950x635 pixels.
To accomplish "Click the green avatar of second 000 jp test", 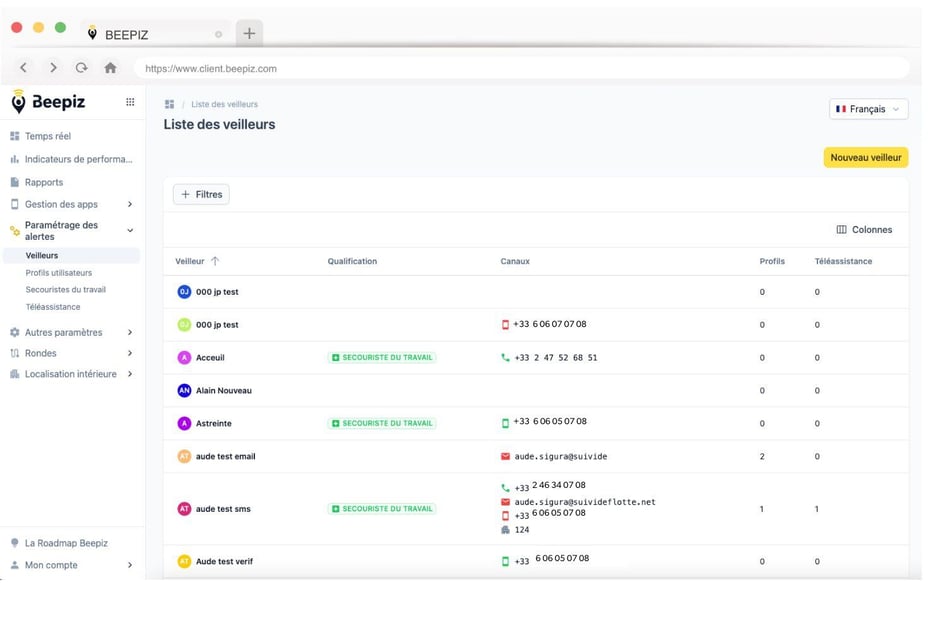I will coord(184,325).
